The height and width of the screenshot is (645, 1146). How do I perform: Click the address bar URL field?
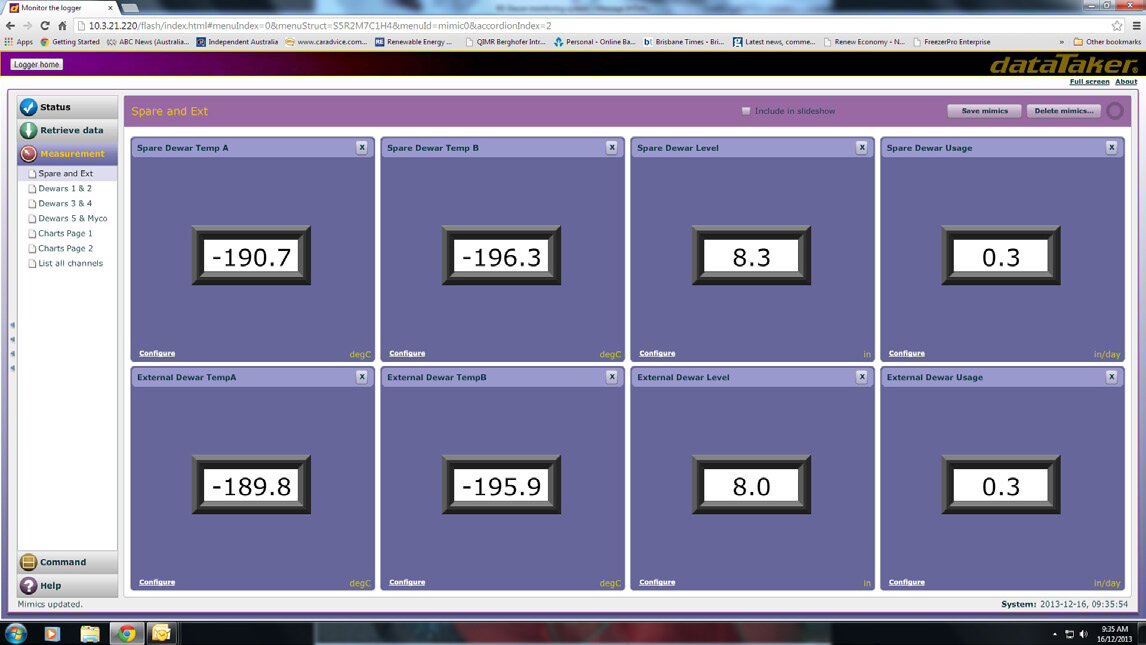point(592,26)
